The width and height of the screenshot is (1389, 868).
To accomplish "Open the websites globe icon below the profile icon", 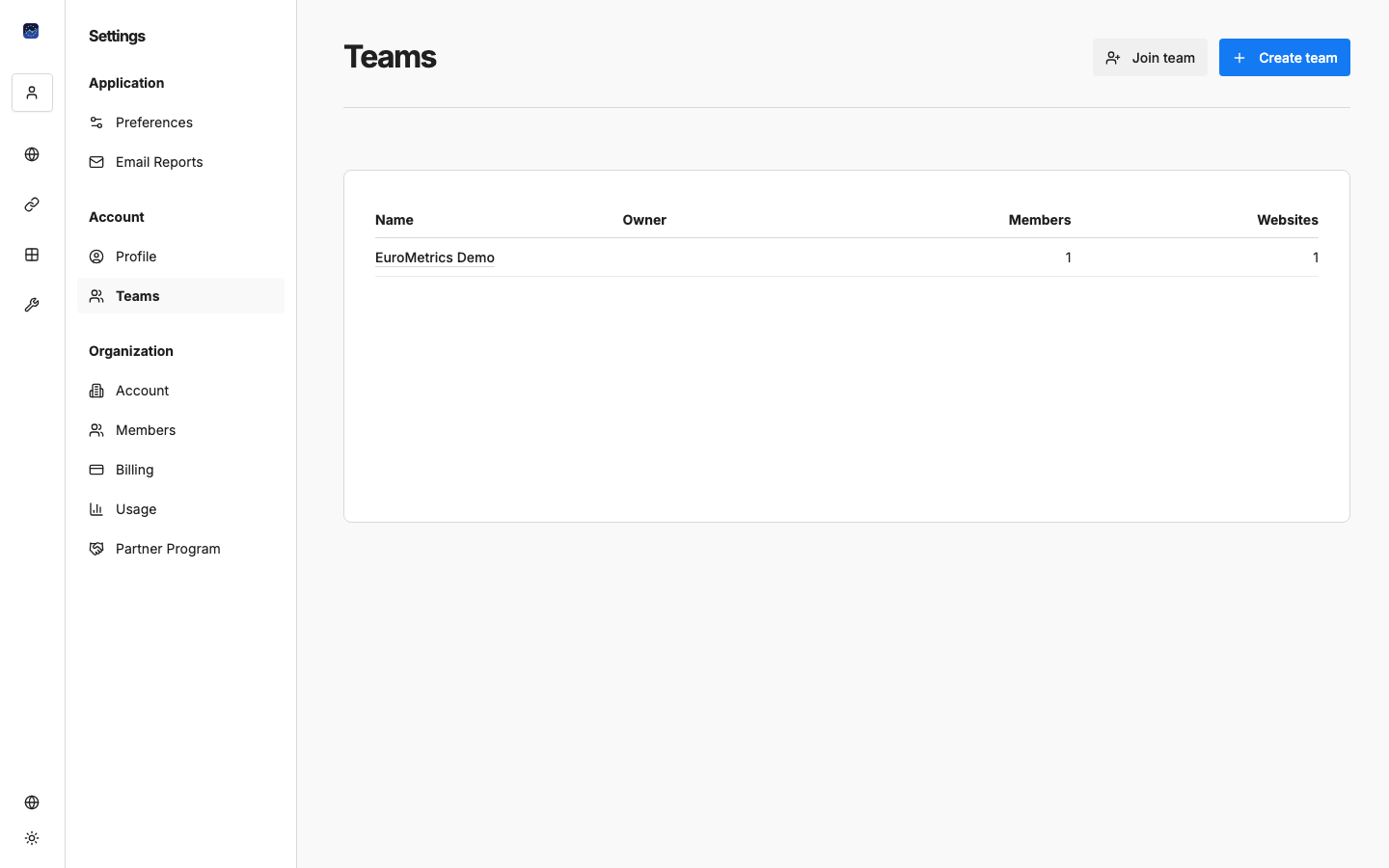I will point(32,154).
